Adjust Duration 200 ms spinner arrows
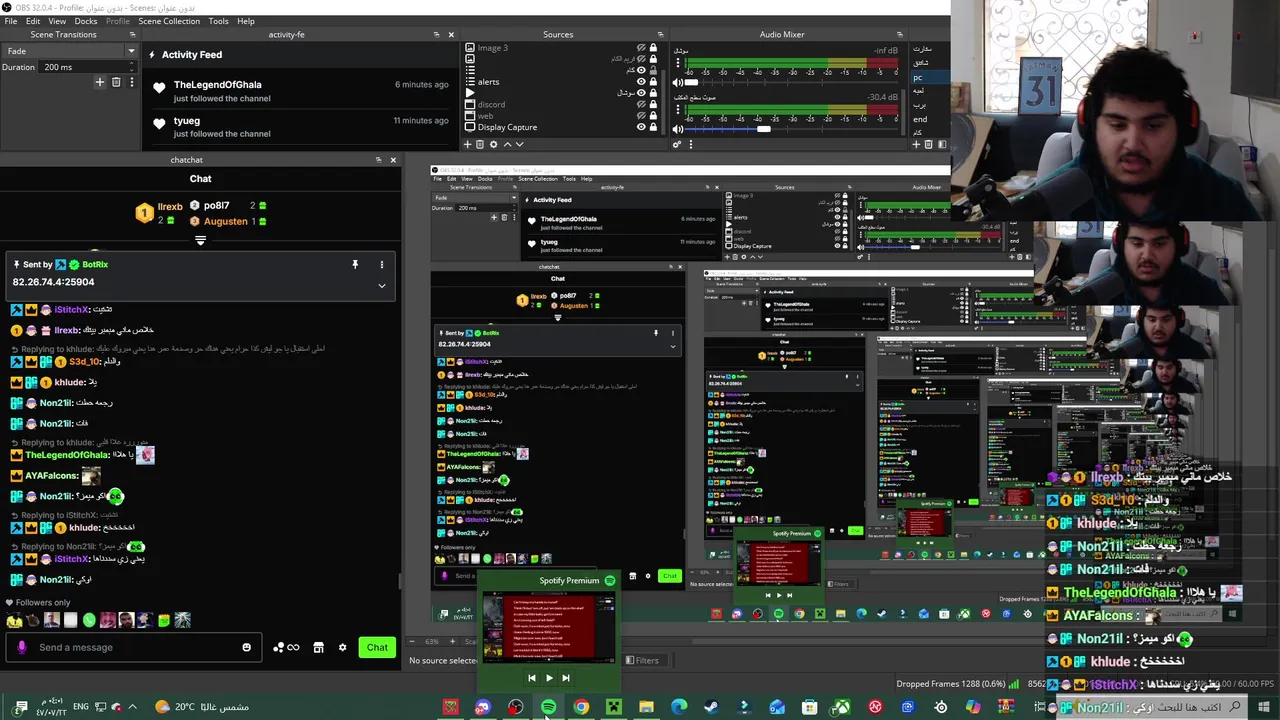The image size is (1280, 720). (x=131, y=67)
